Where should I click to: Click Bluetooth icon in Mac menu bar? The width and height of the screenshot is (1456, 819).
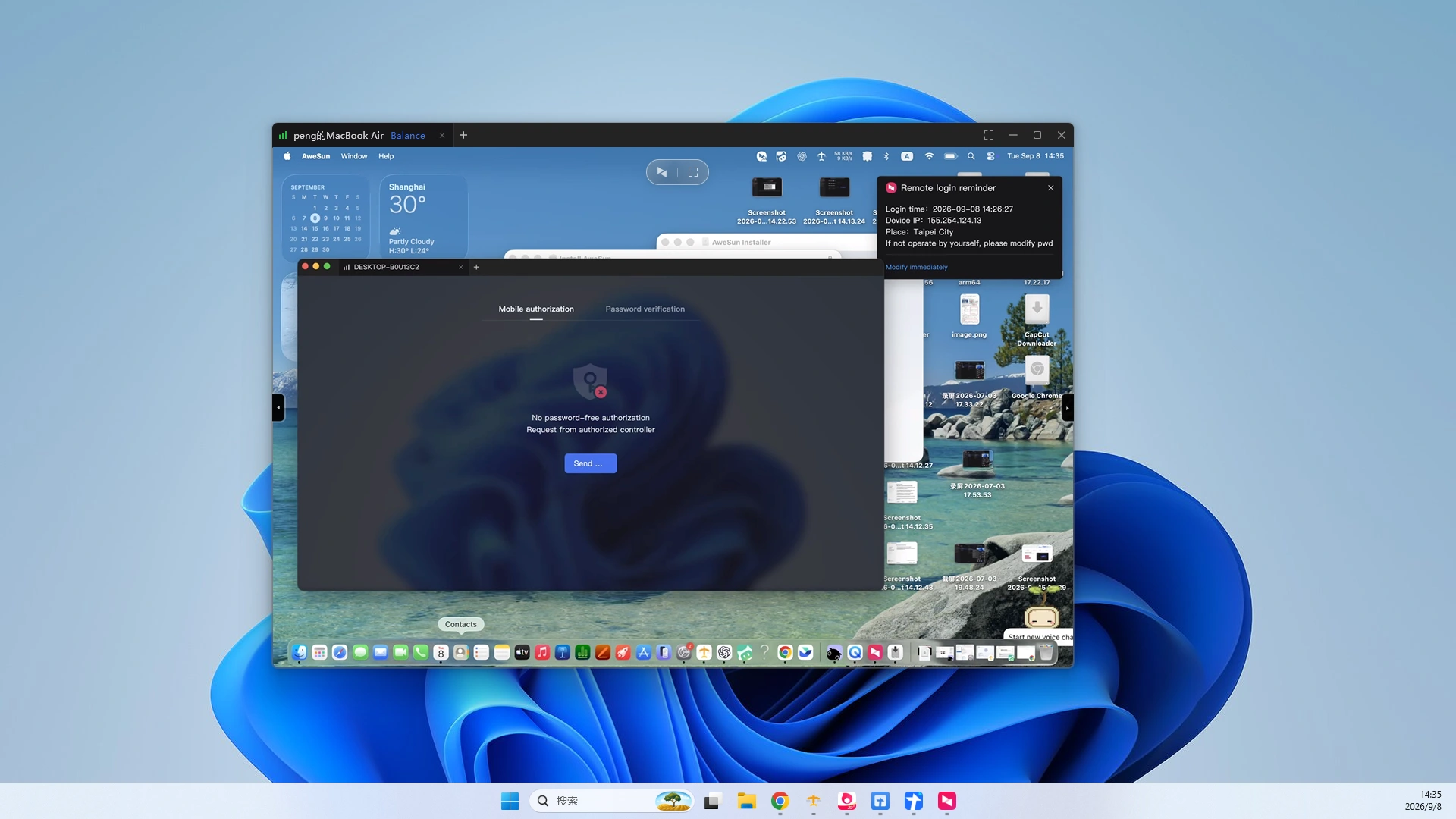886,156
